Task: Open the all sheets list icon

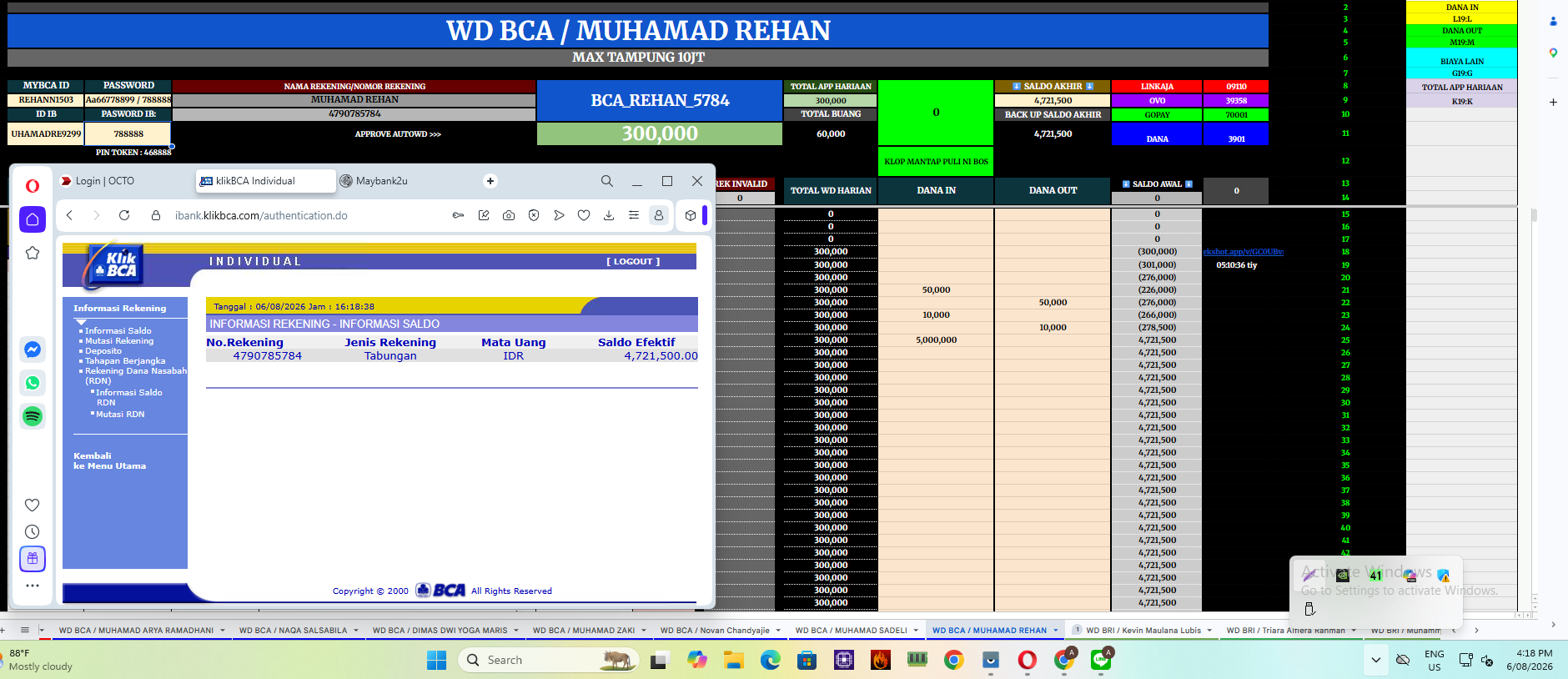Action: tap(25, 630)
